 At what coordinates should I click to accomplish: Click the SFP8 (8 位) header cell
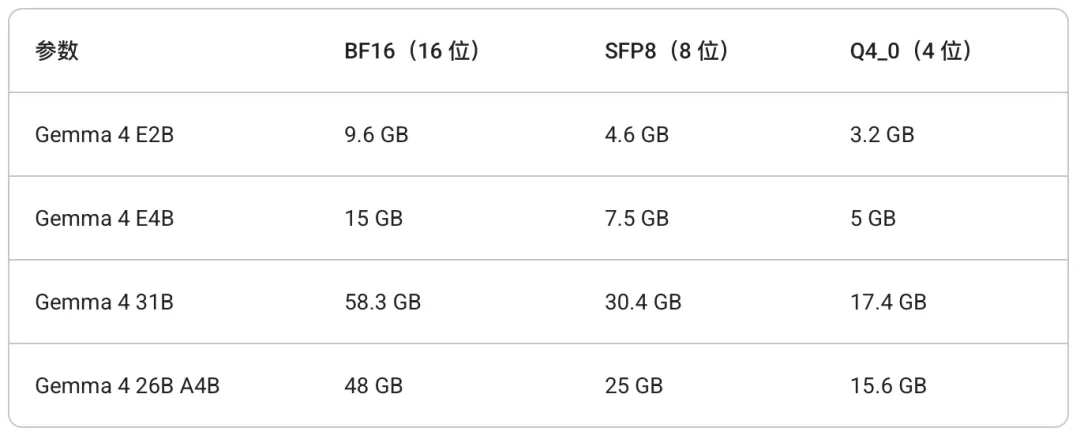[665, 52]
